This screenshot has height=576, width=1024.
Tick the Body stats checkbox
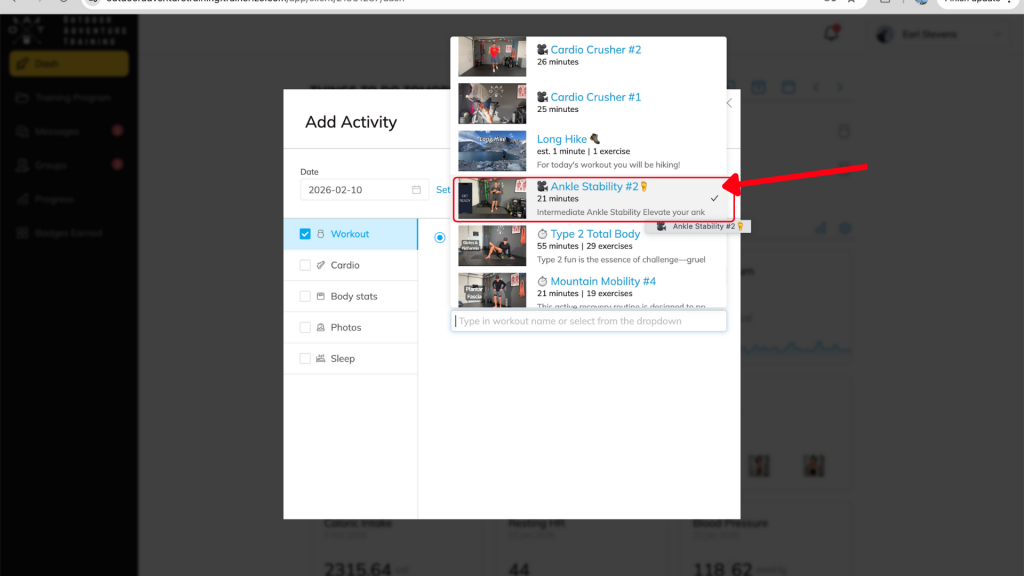tap(305, 297)
